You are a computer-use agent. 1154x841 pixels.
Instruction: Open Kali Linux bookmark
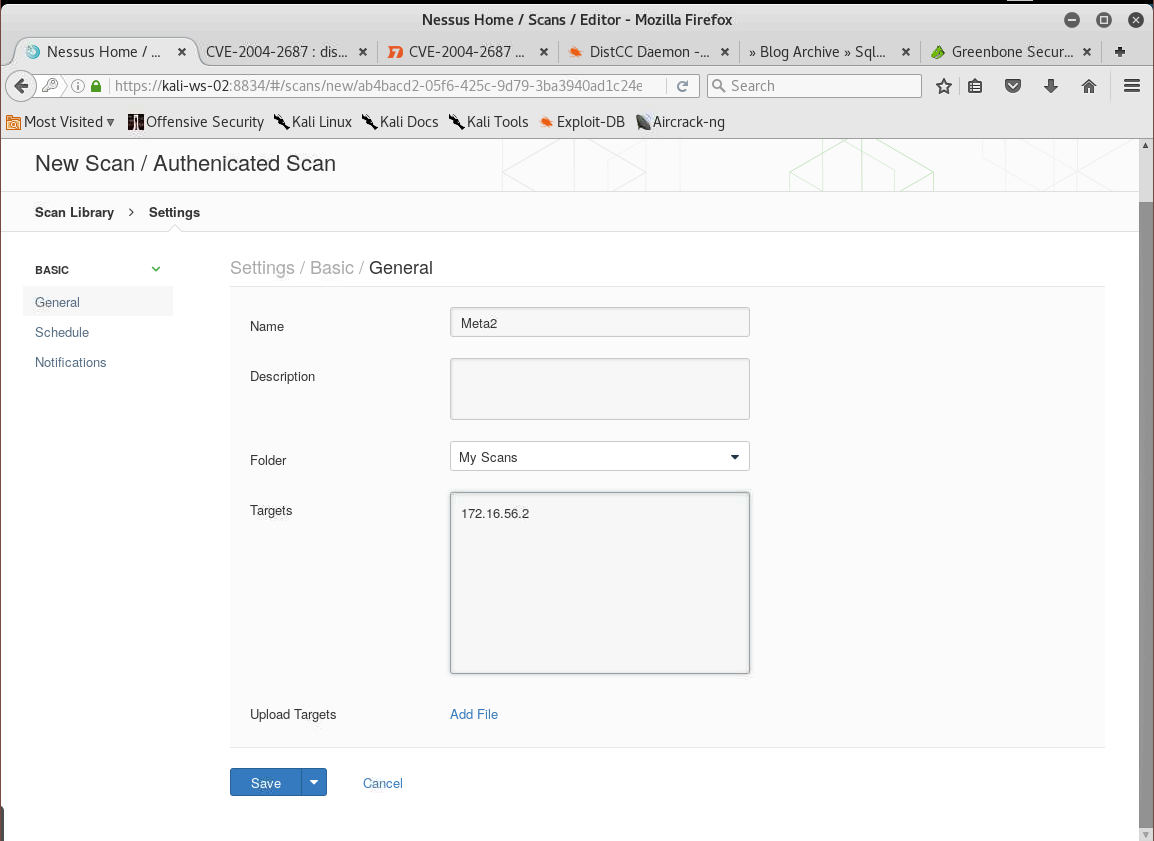click(313, 122)
